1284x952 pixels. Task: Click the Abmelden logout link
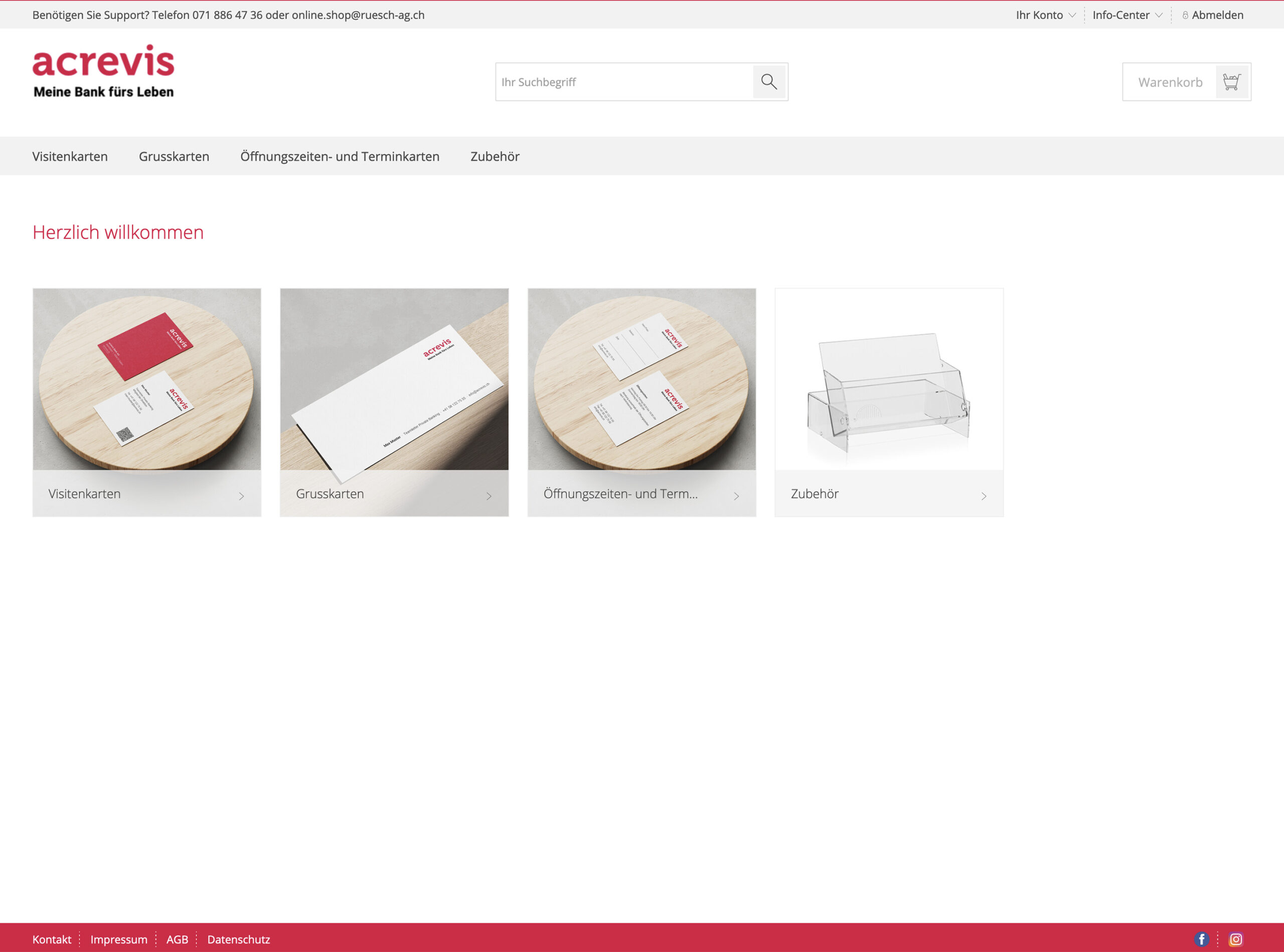coord(1217,15)
